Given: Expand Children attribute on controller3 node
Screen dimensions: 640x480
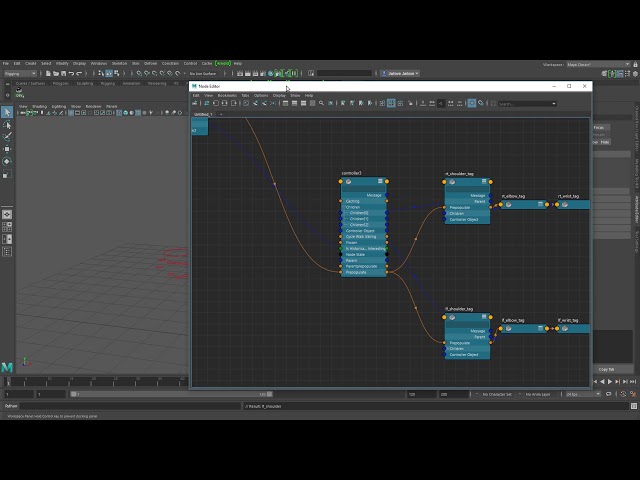Looking at the screenshot, I should point(353,207).
